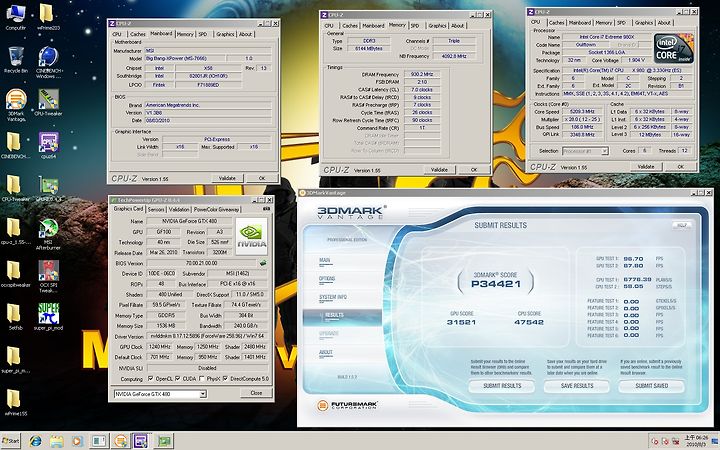Screen dimensions: 720x450
Task: Switch to Sensors tab in GPU-Z
Action: pos(156,209)
